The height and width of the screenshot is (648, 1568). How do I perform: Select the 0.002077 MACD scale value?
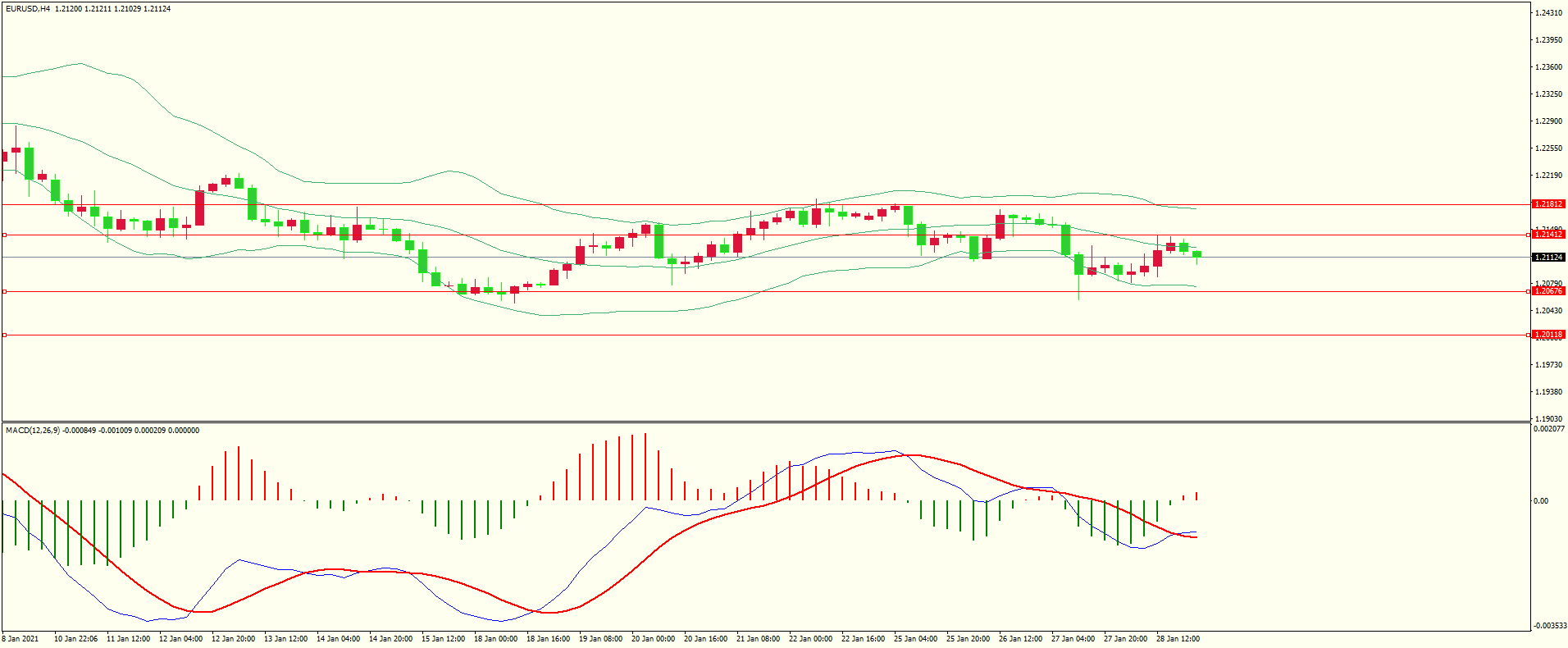point(1548,429)
